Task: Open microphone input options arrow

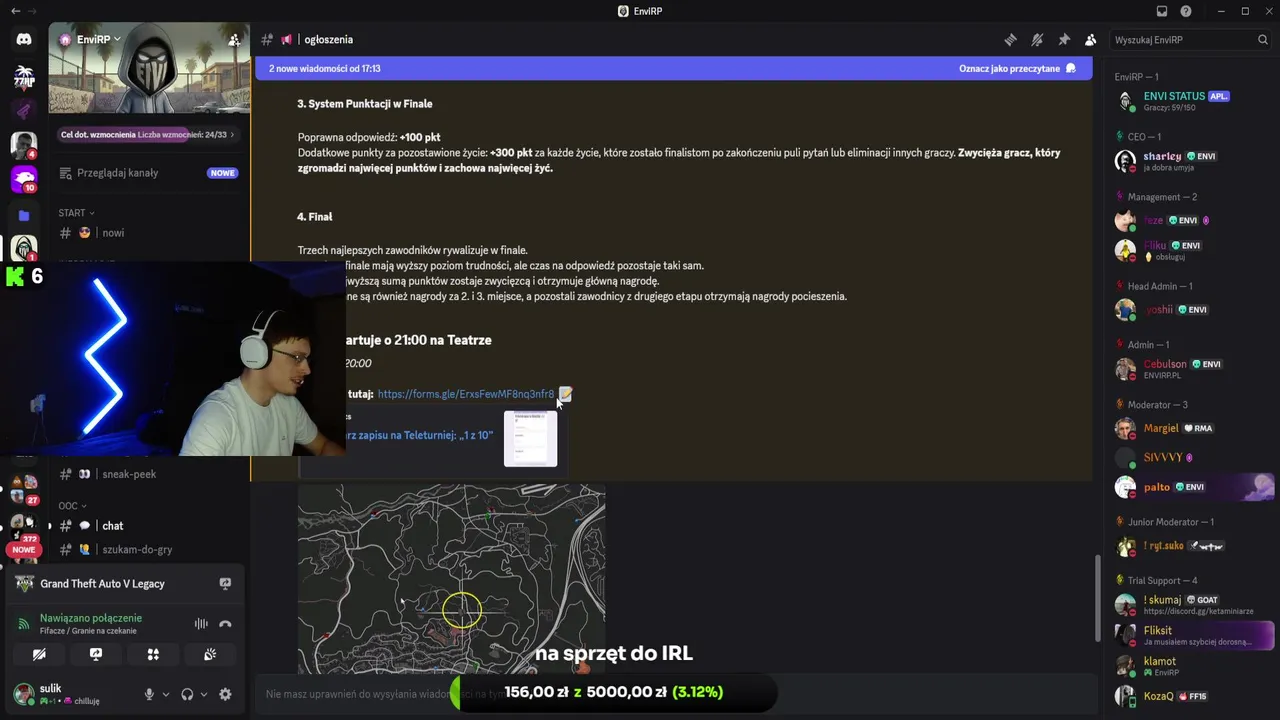Action: click(166, 694)
